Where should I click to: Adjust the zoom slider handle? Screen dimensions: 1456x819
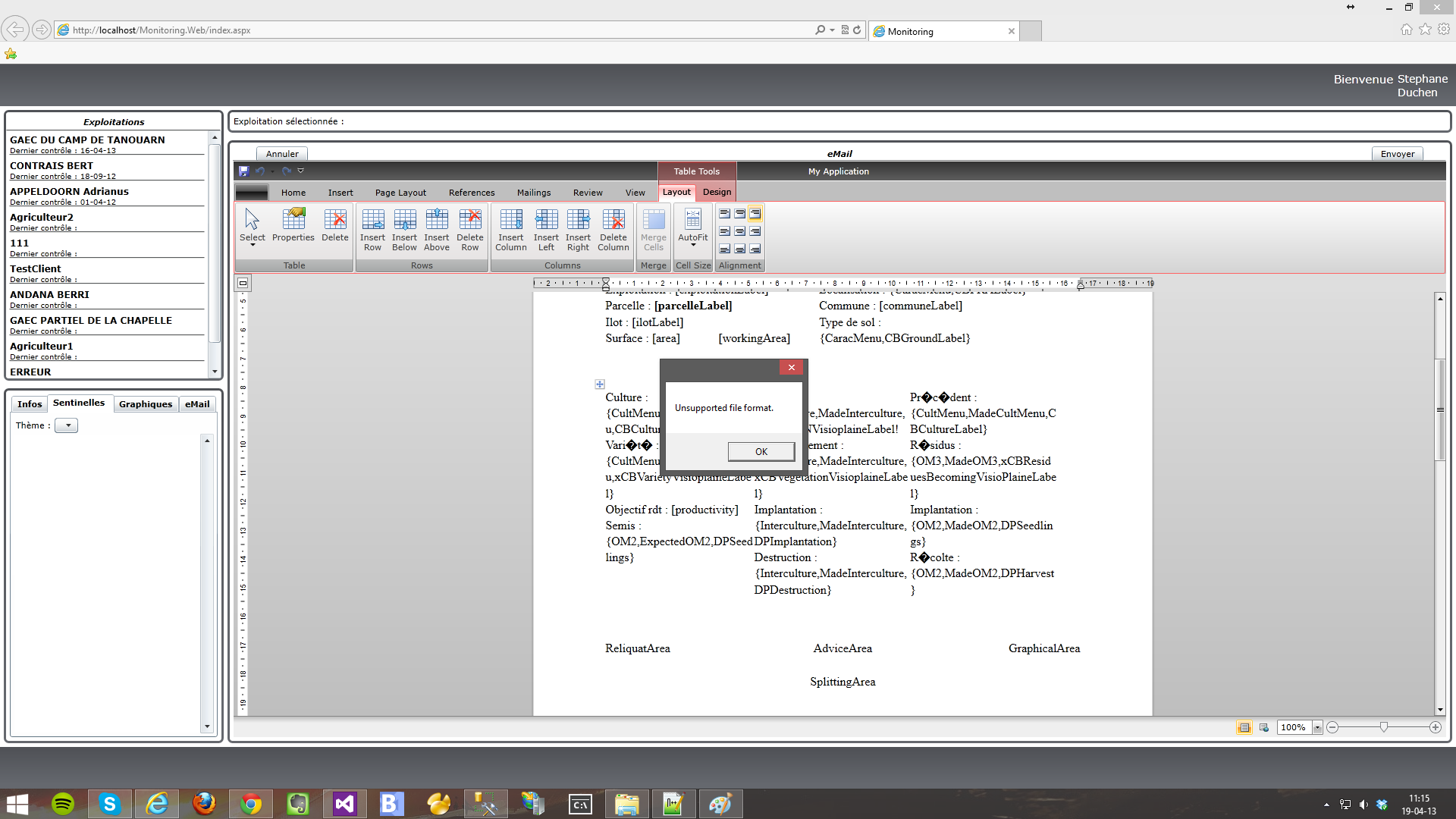point(1384,727)
